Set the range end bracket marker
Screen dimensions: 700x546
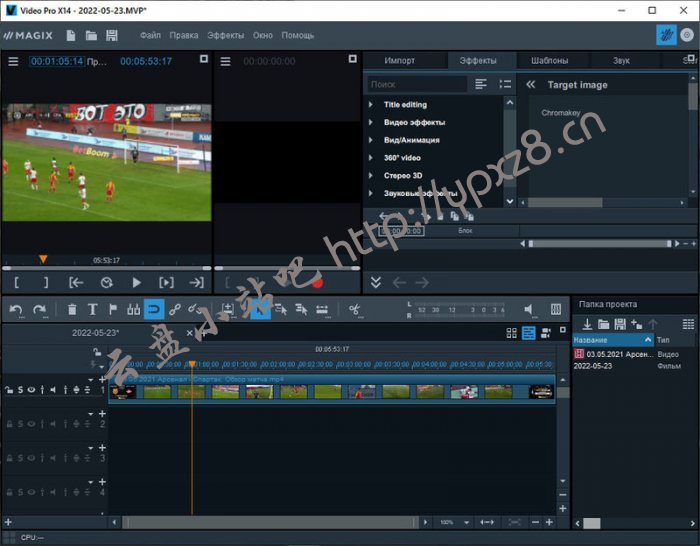click(x=46, y=283)
